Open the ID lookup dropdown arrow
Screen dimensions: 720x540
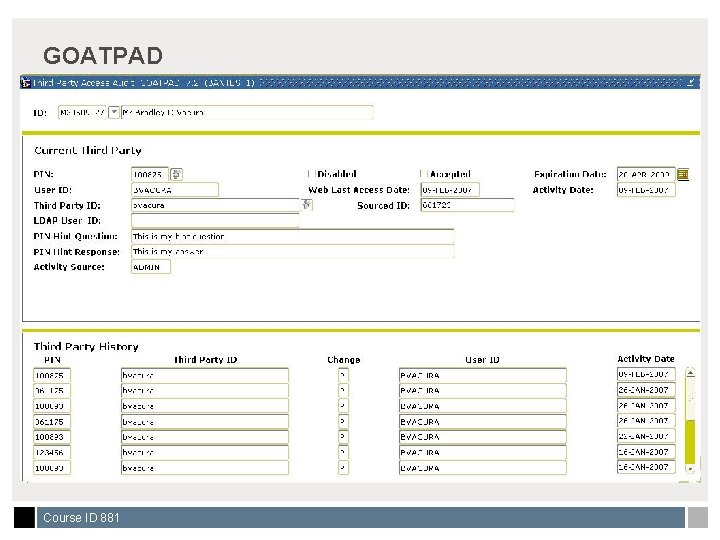pyautogui.click(x=113, y=112)
